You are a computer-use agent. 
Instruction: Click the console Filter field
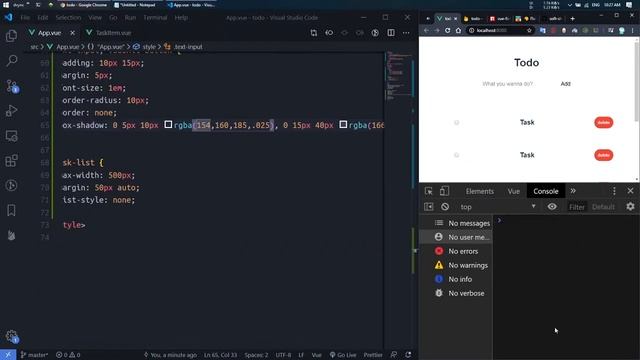coord(577,207)
